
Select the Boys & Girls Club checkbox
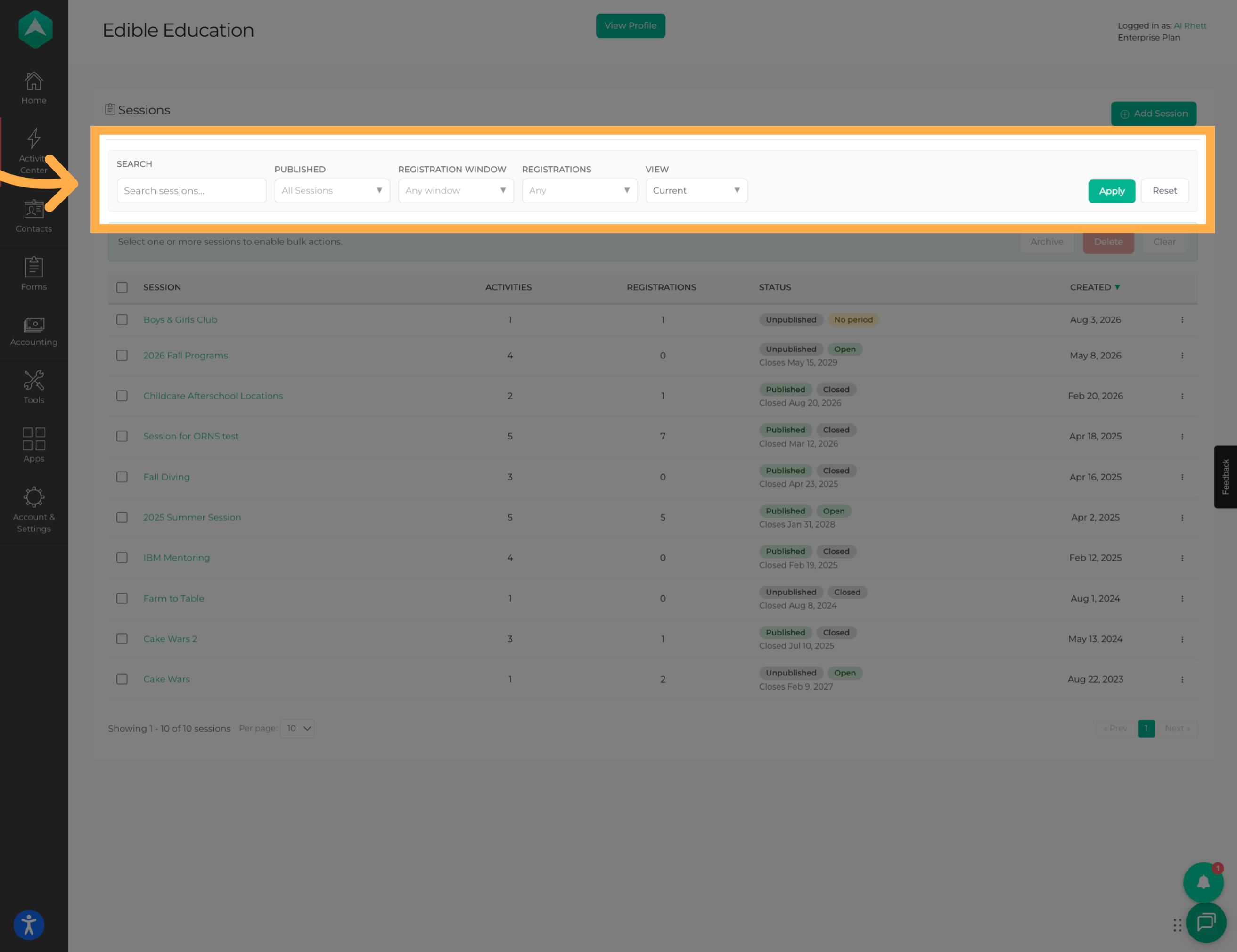tap(122, 320)
